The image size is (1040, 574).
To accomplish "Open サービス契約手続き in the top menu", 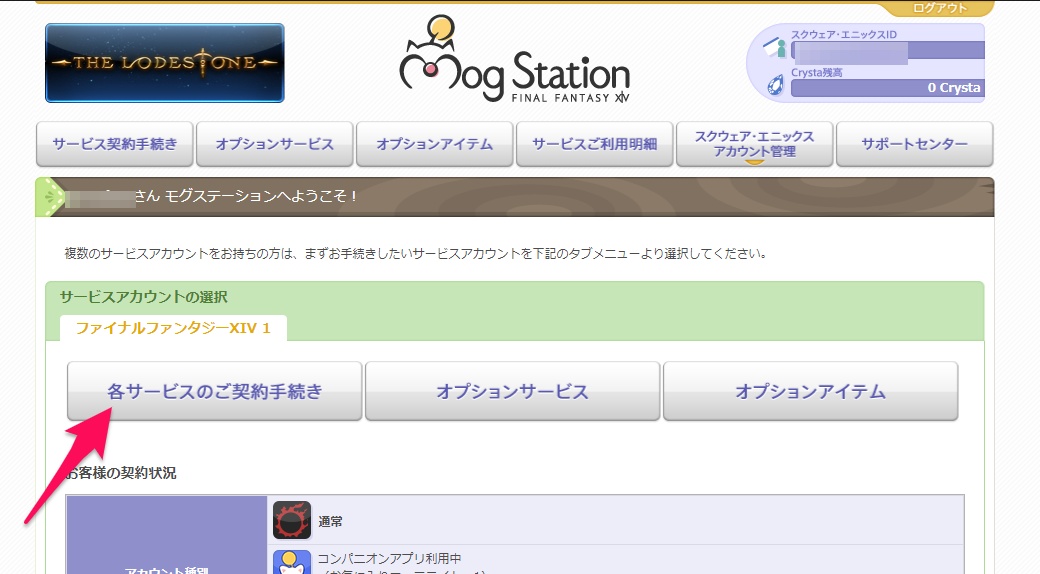I will click(115, 144).
